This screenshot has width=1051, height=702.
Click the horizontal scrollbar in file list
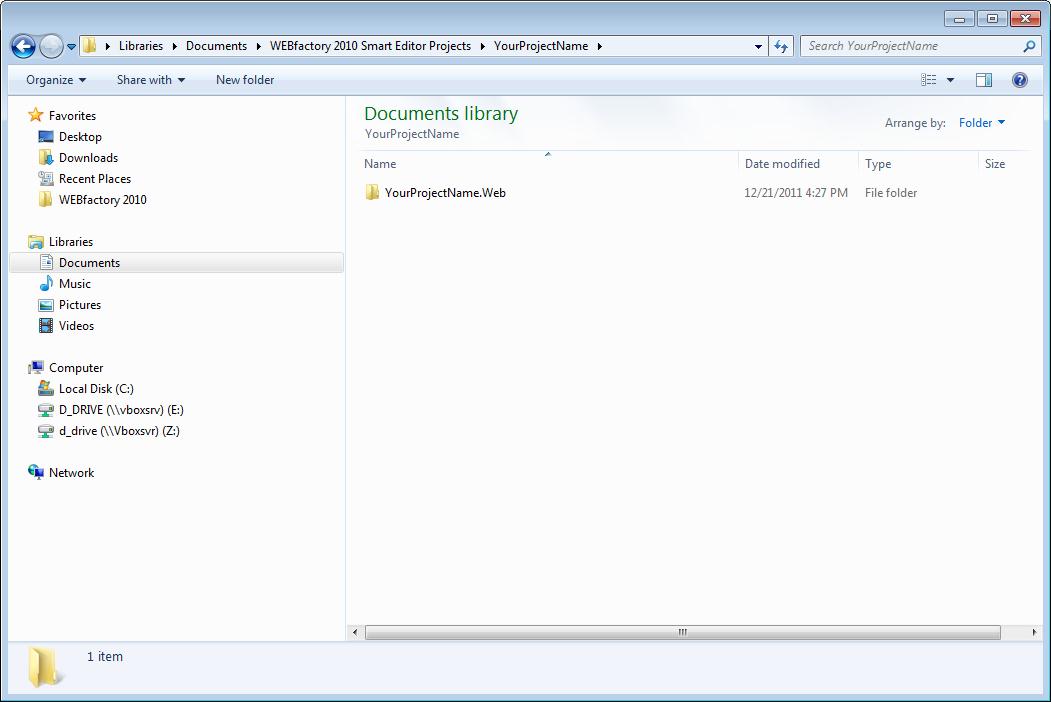tap(682, 632)
